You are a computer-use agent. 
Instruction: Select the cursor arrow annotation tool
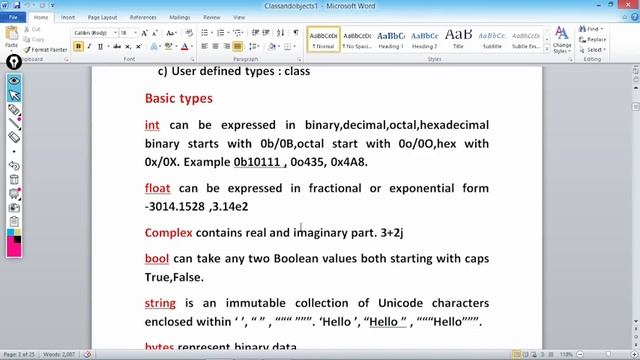point(14,96)
